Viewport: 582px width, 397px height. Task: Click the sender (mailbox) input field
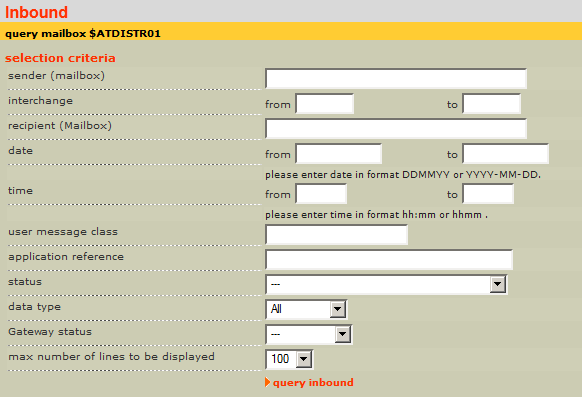[x=396, y=78]
